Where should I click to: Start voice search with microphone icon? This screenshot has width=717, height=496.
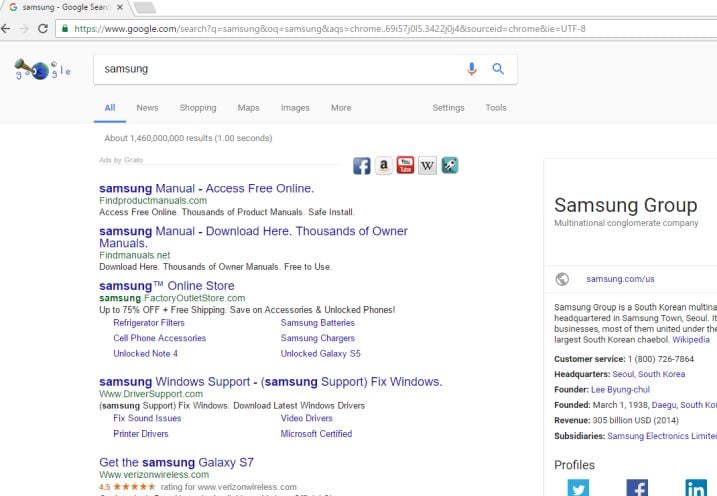point(471,69)
